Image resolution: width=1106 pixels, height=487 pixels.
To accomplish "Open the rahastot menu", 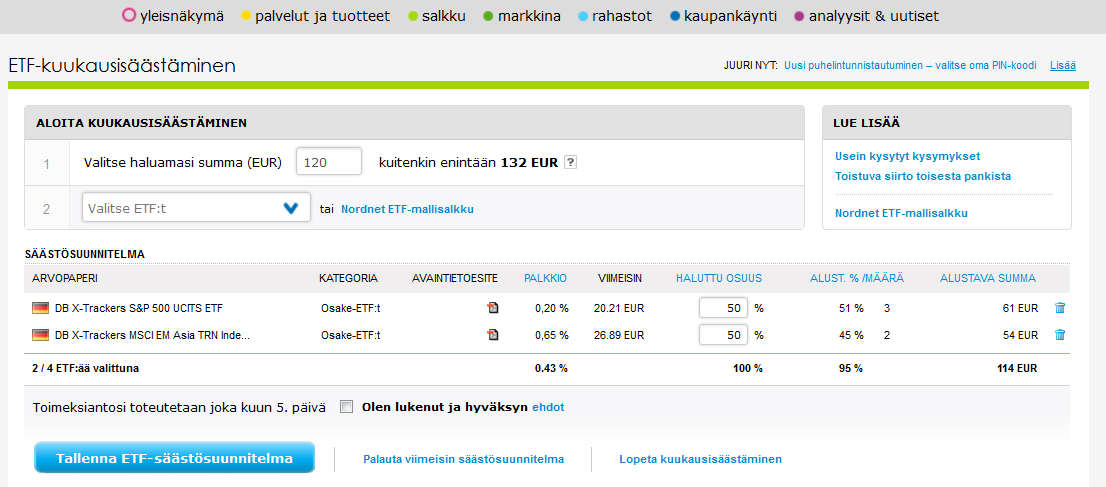I will click(x=615, y=16).
